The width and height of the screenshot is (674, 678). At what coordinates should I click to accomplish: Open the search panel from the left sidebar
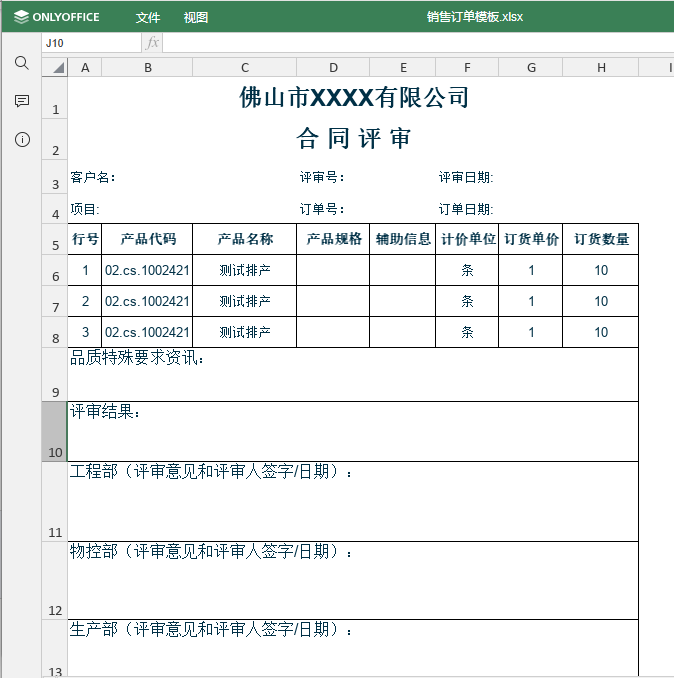point(21,63)
